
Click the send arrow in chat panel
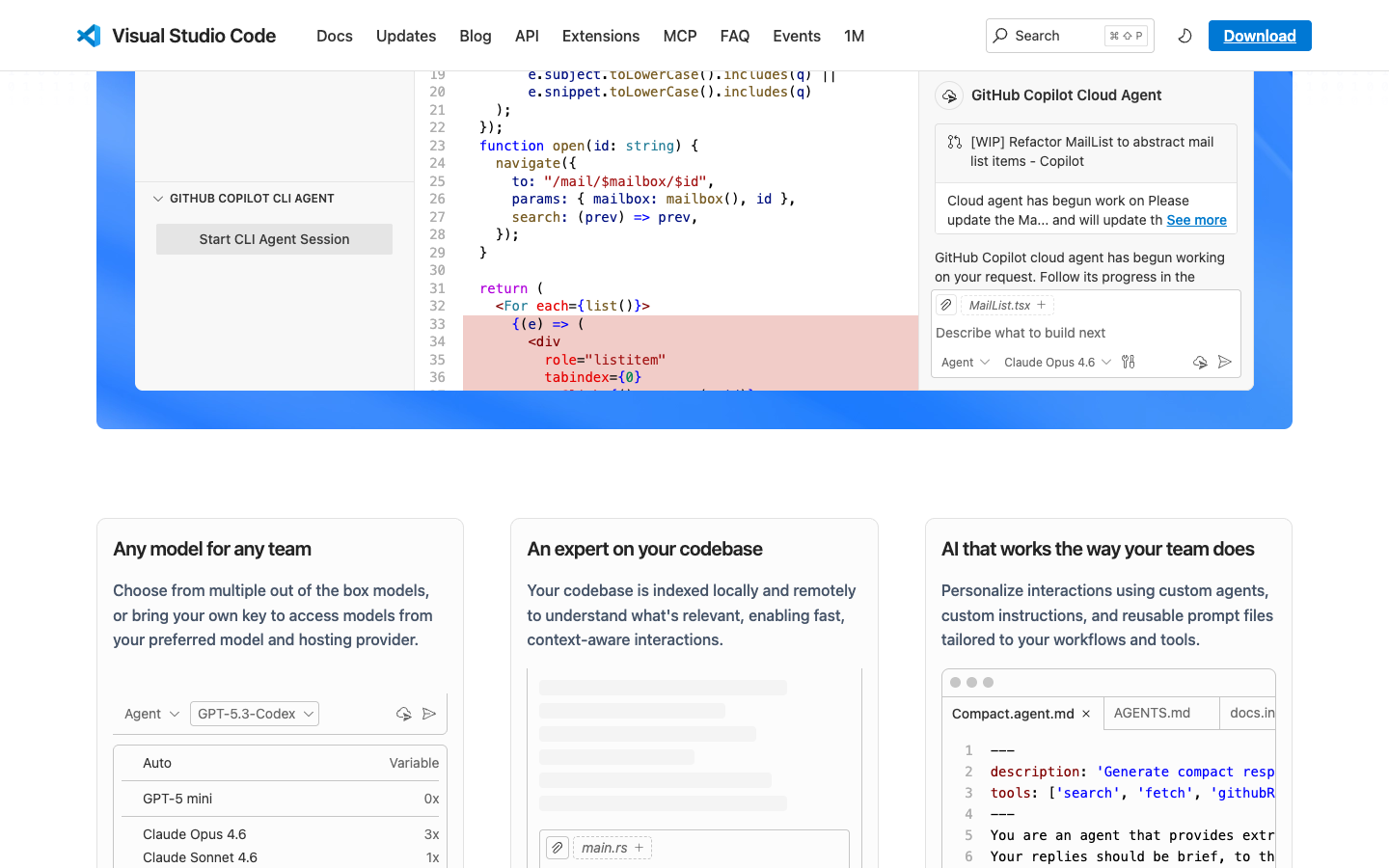[x=1225, y=362]
